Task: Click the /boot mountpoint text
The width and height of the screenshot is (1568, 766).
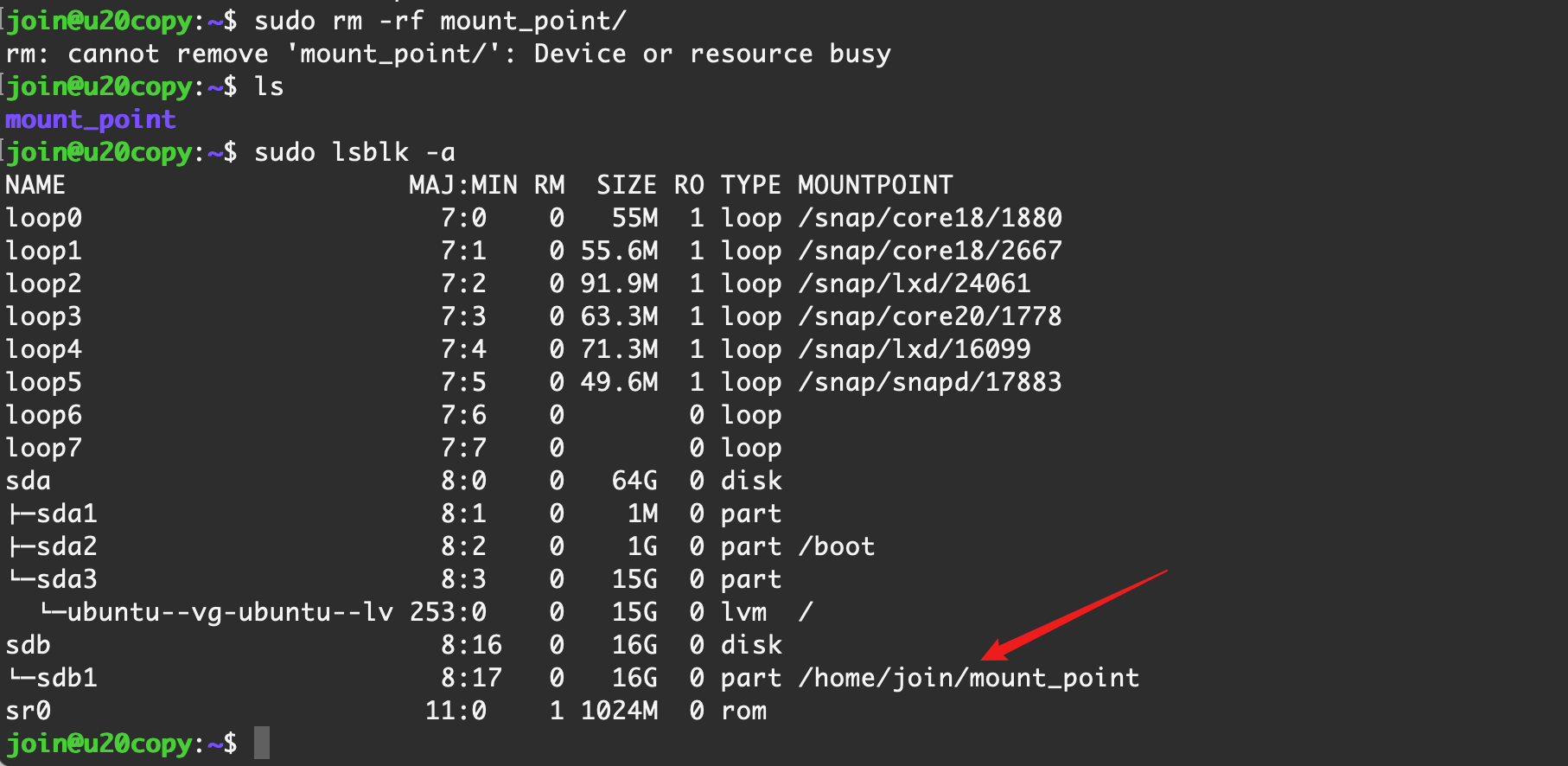Action: (837, 546)
